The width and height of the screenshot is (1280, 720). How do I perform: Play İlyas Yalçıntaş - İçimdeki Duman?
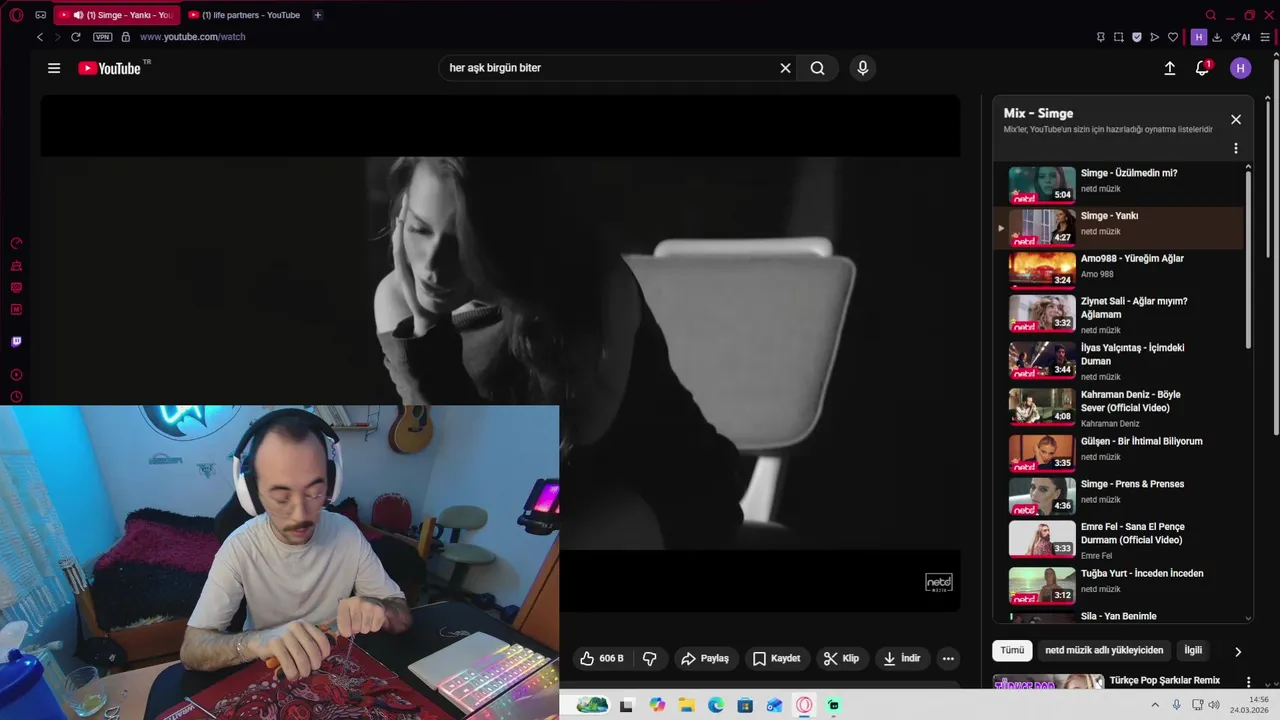click(1120, 361)
